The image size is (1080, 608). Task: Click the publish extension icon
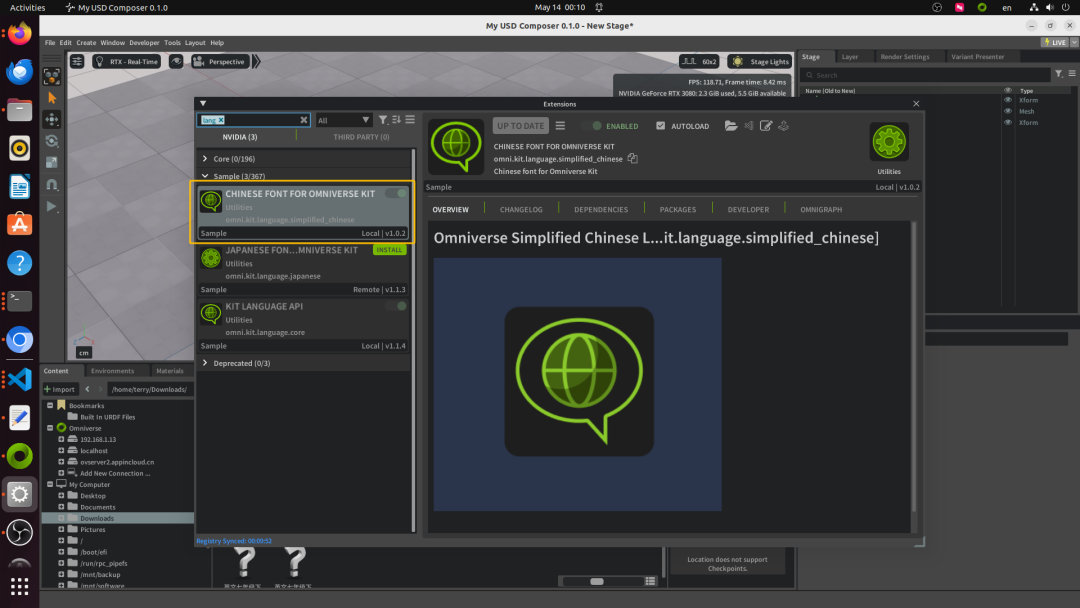(x=783, y=126)
